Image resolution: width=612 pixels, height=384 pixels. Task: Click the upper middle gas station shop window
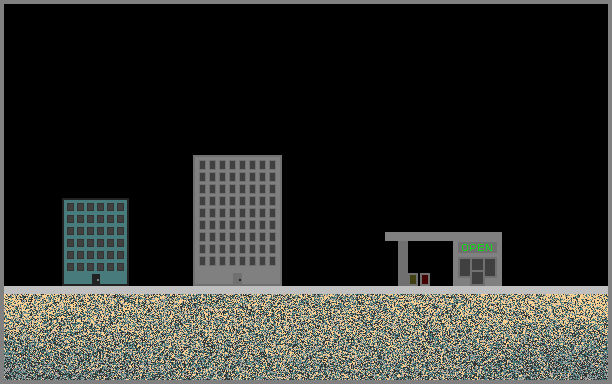click(x=477, y=265)
